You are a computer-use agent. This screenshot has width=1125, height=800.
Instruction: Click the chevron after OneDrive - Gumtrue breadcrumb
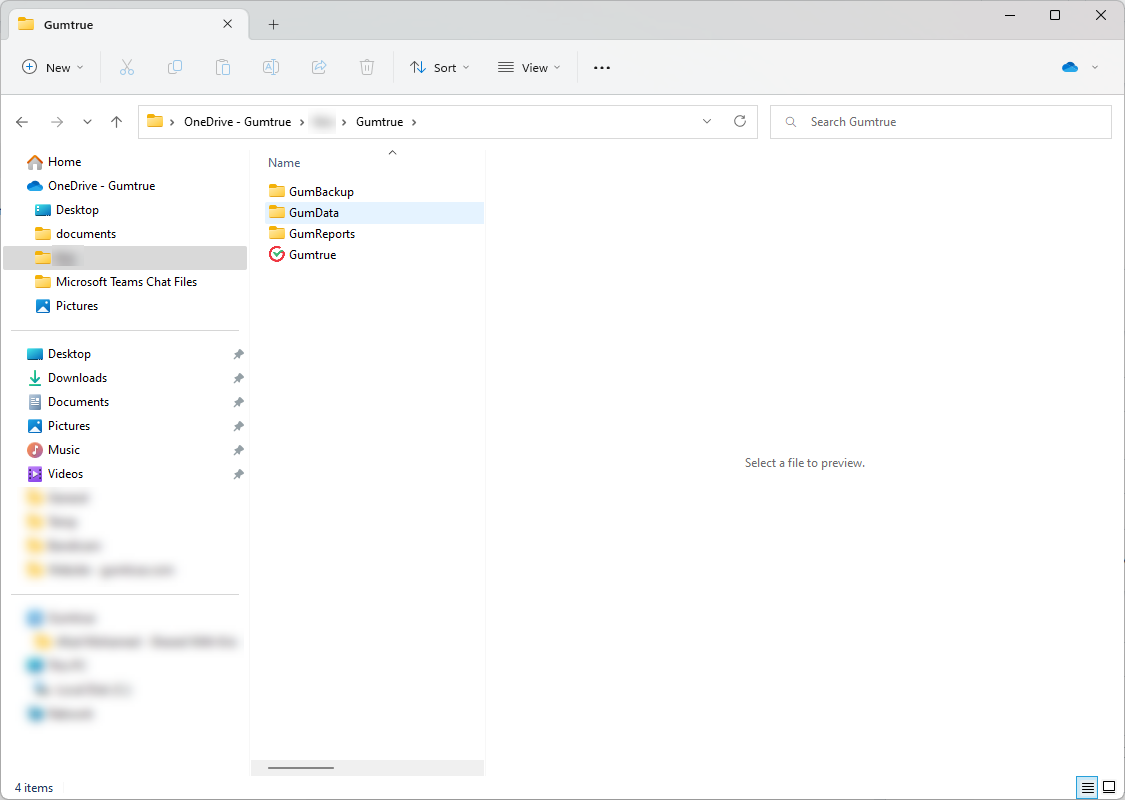pos(302,122)
